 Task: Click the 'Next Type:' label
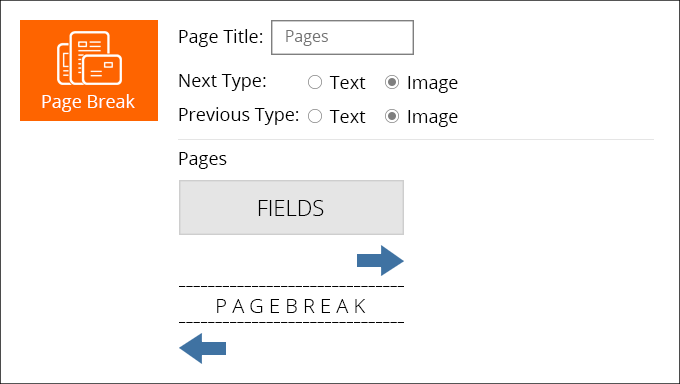pyautogui.click(x=222, y=81)
